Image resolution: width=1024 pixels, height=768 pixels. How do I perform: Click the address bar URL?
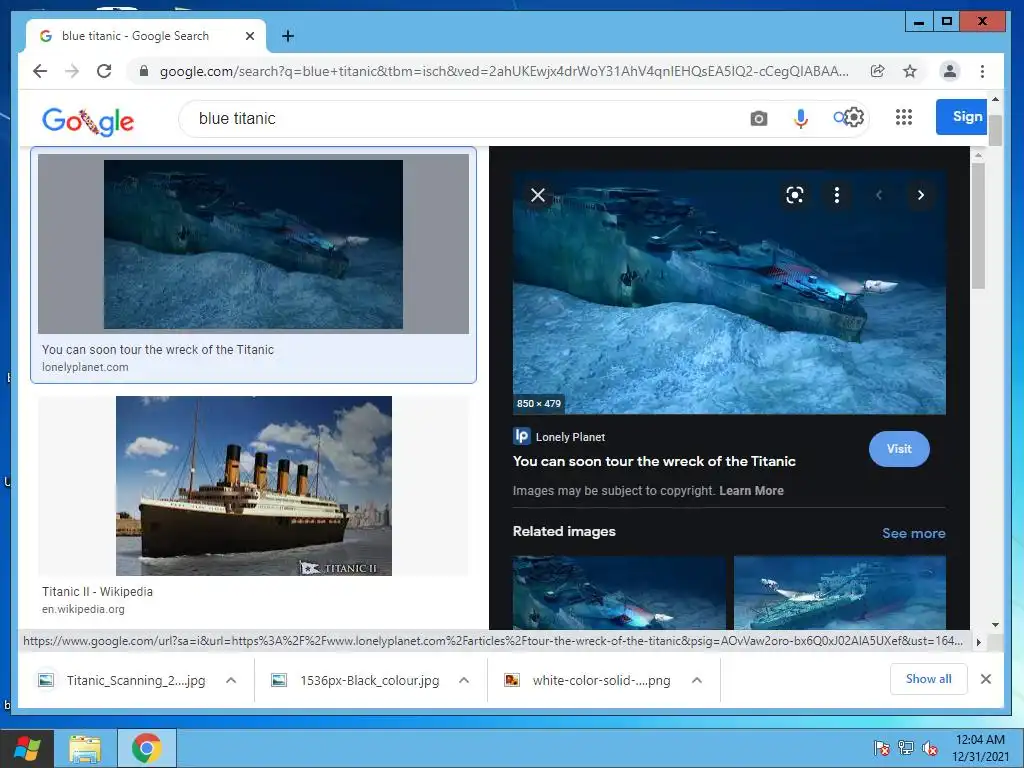coord(504,71)
